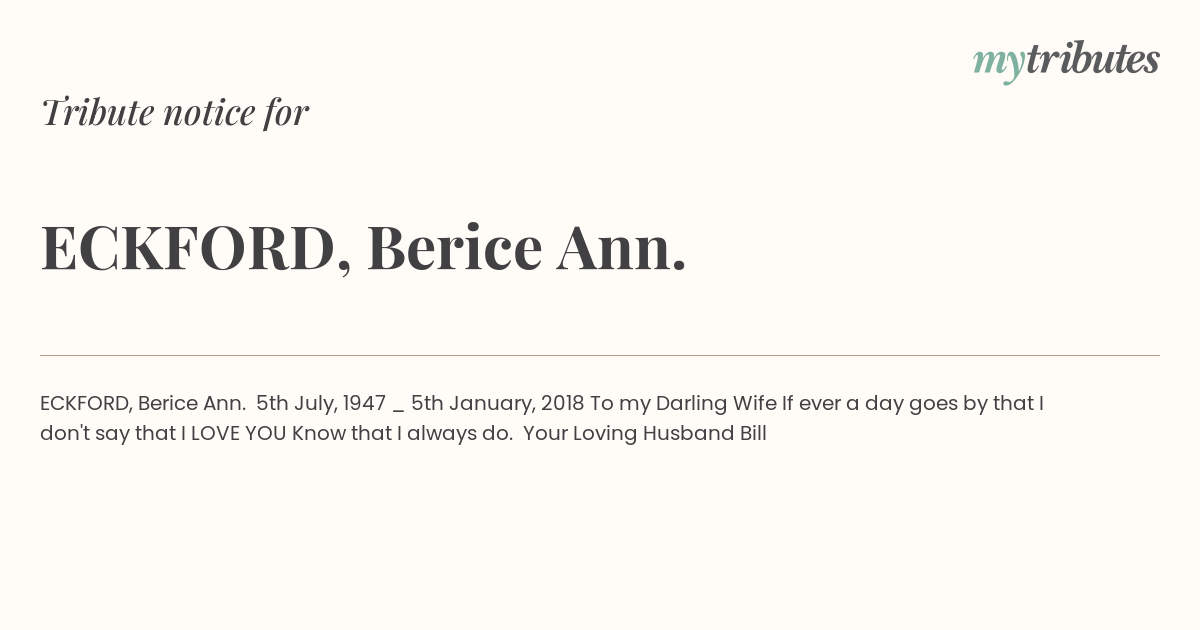Click the date "5th January, 2018"
Image resolution: width=1200 pixels, height=630 pixels.
498,403
